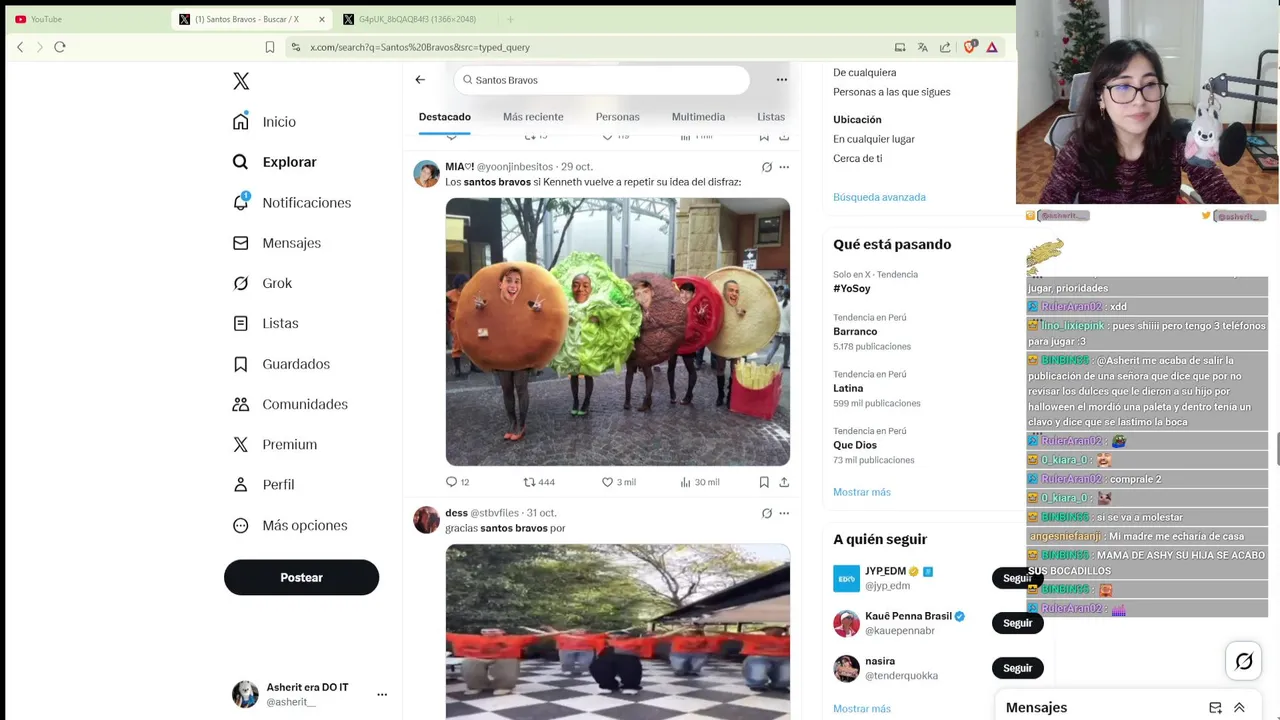
Task: Click the Santos Bravos search field
Action: 601,80
